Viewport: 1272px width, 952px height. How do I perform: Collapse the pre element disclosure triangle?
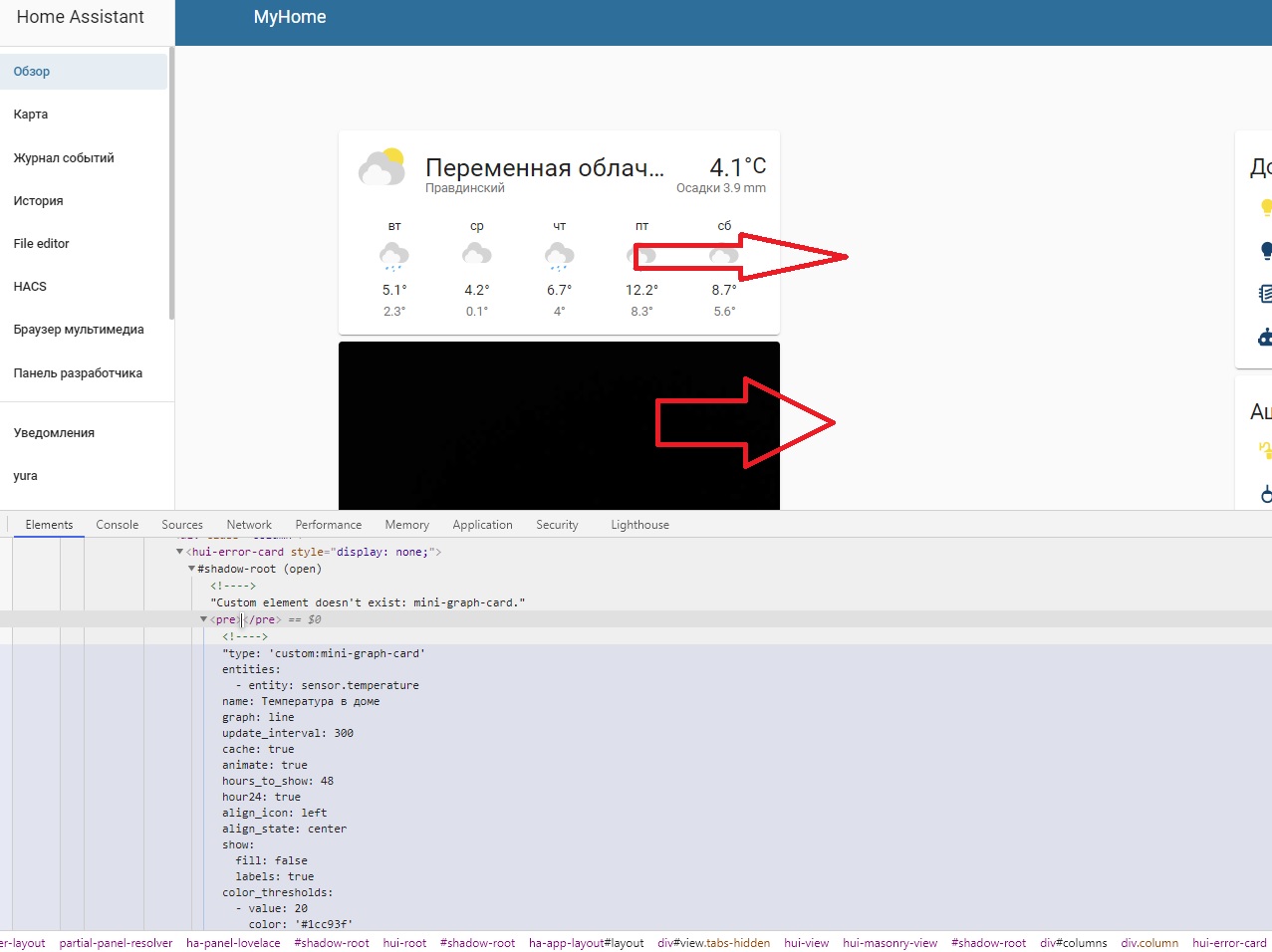pyautogui.click(x=203, y=619)
